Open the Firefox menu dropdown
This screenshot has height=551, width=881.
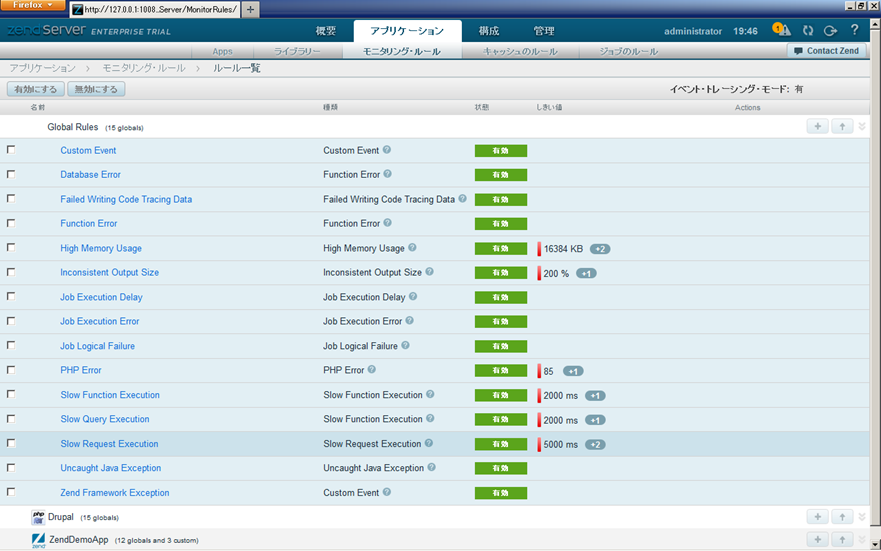click(x=33, y=6)
